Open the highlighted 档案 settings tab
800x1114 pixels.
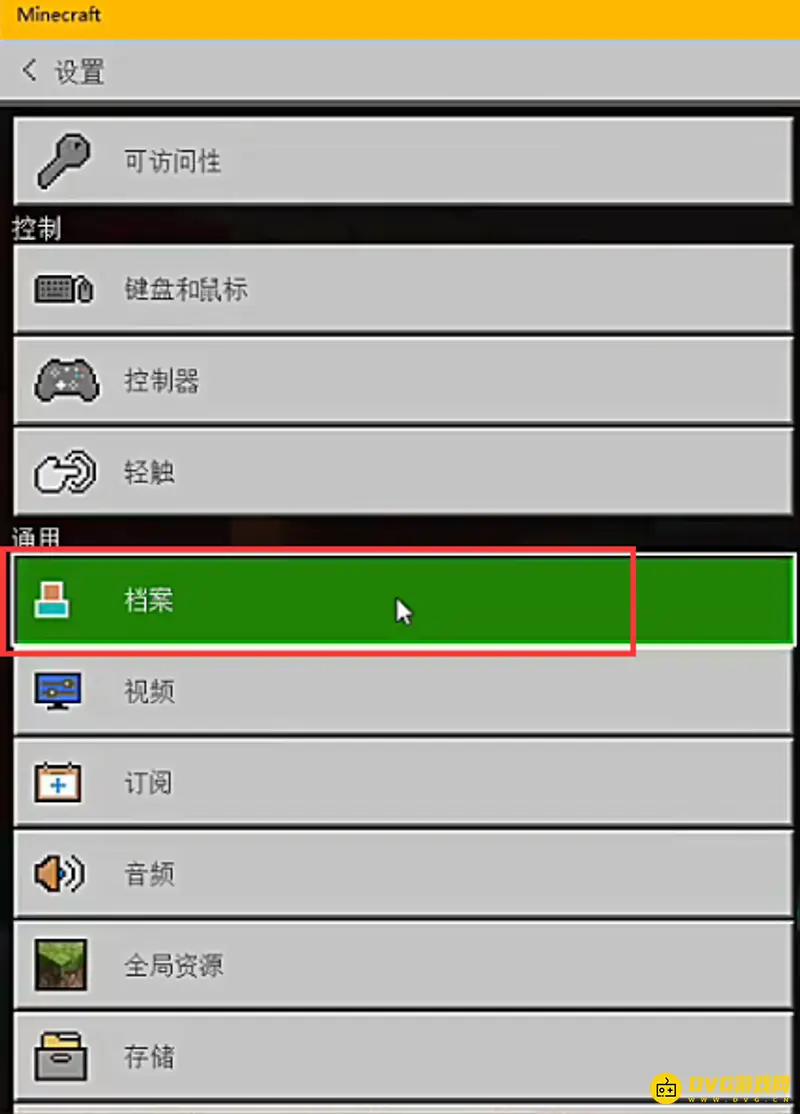click(x=403, y=600)
